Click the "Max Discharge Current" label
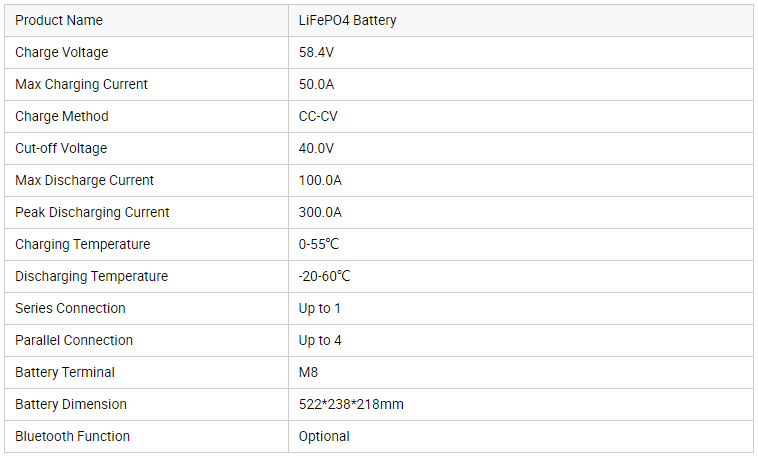Viewport: 758px width, 458px height. [85, 181]
